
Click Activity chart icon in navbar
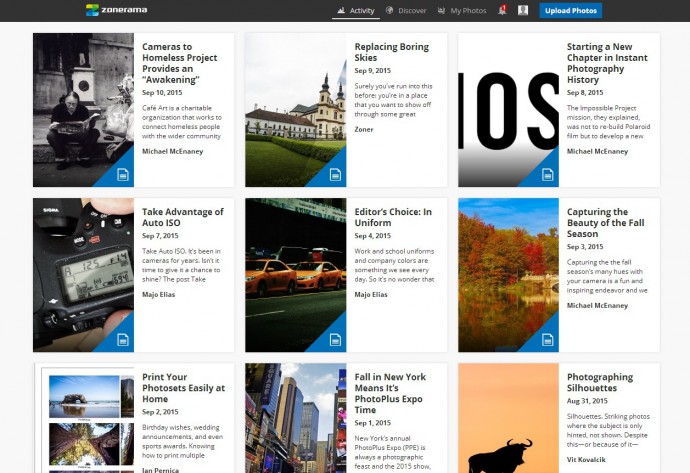tap(341, 10)
